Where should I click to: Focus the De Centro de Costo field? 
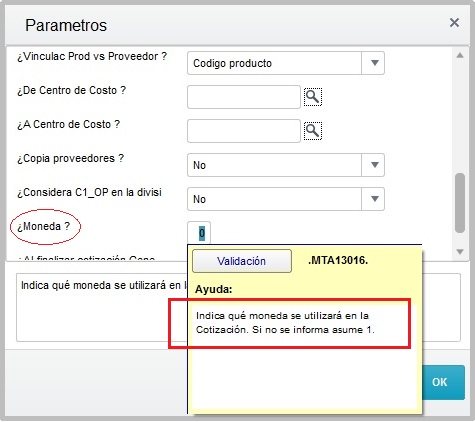point(244,97)
